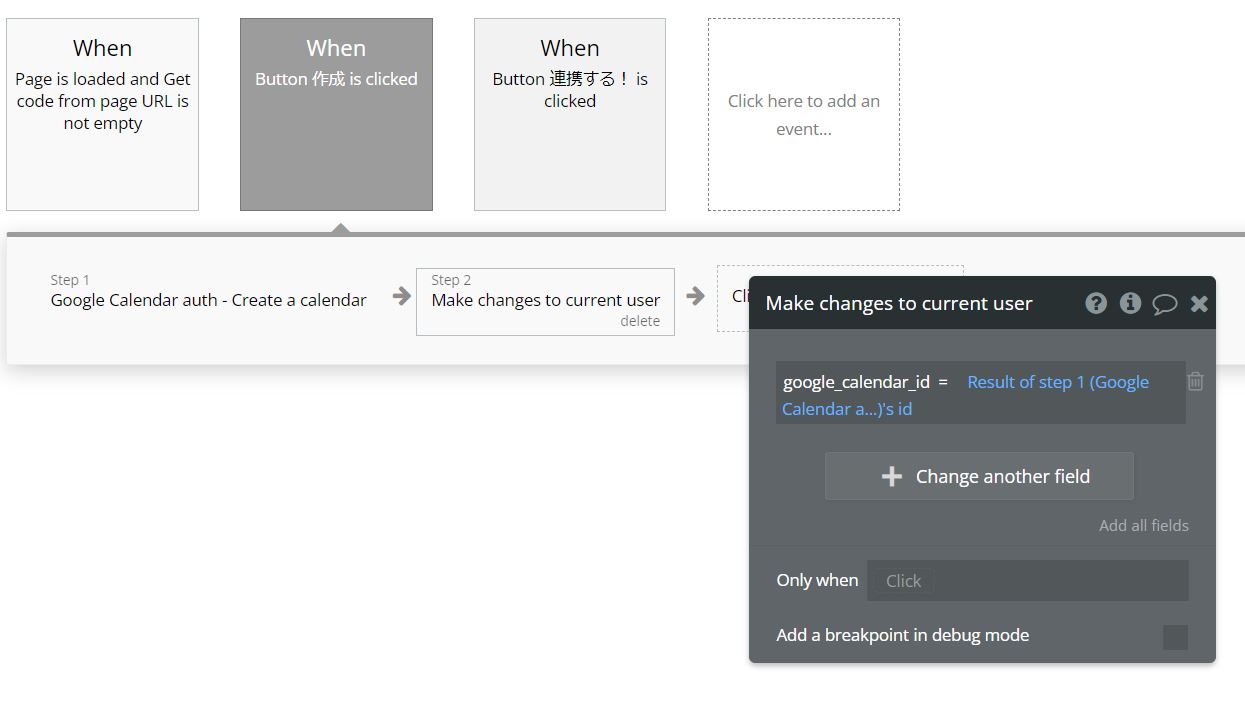Open Step 1 Google Calendar Create a calendar

[208, 300]
